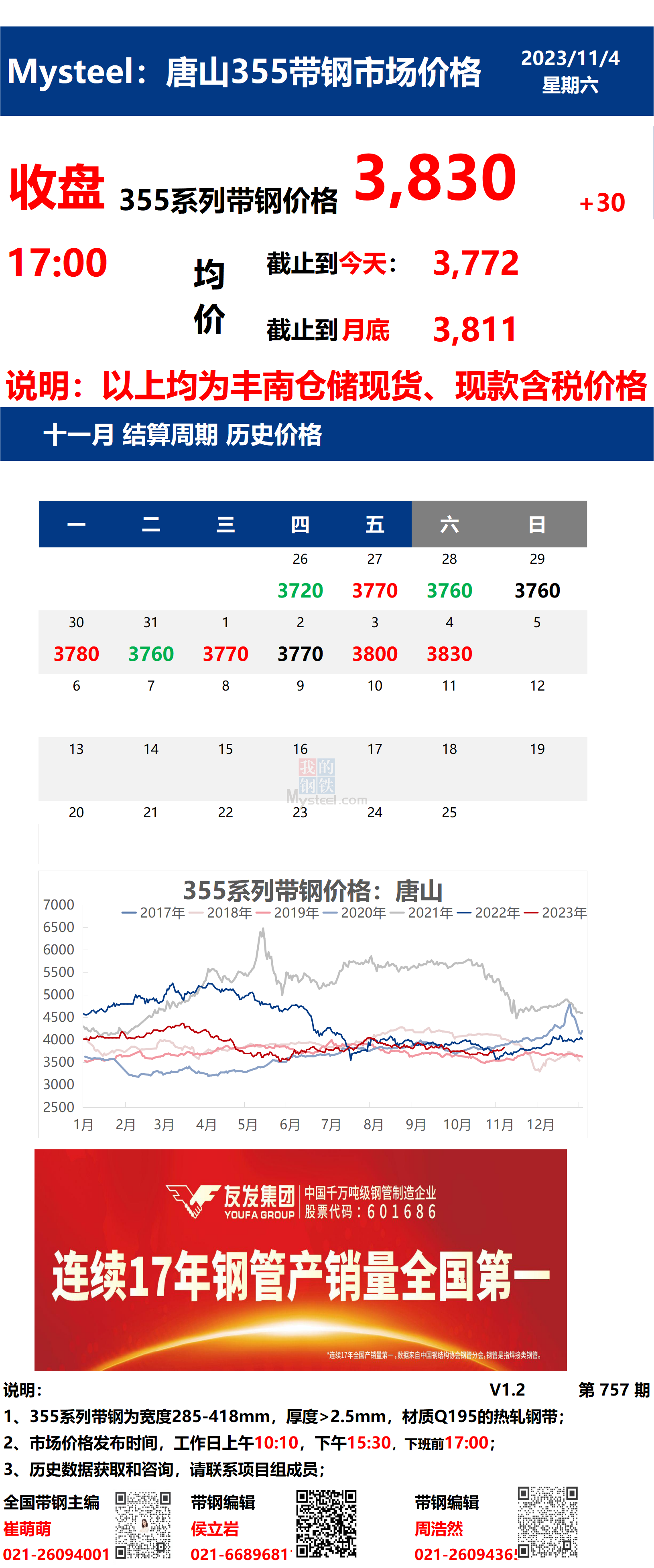This screenshot has width=654, height=1568.
Task: Click the price 3780 under date 30
Action: click(x=76, y=654)
